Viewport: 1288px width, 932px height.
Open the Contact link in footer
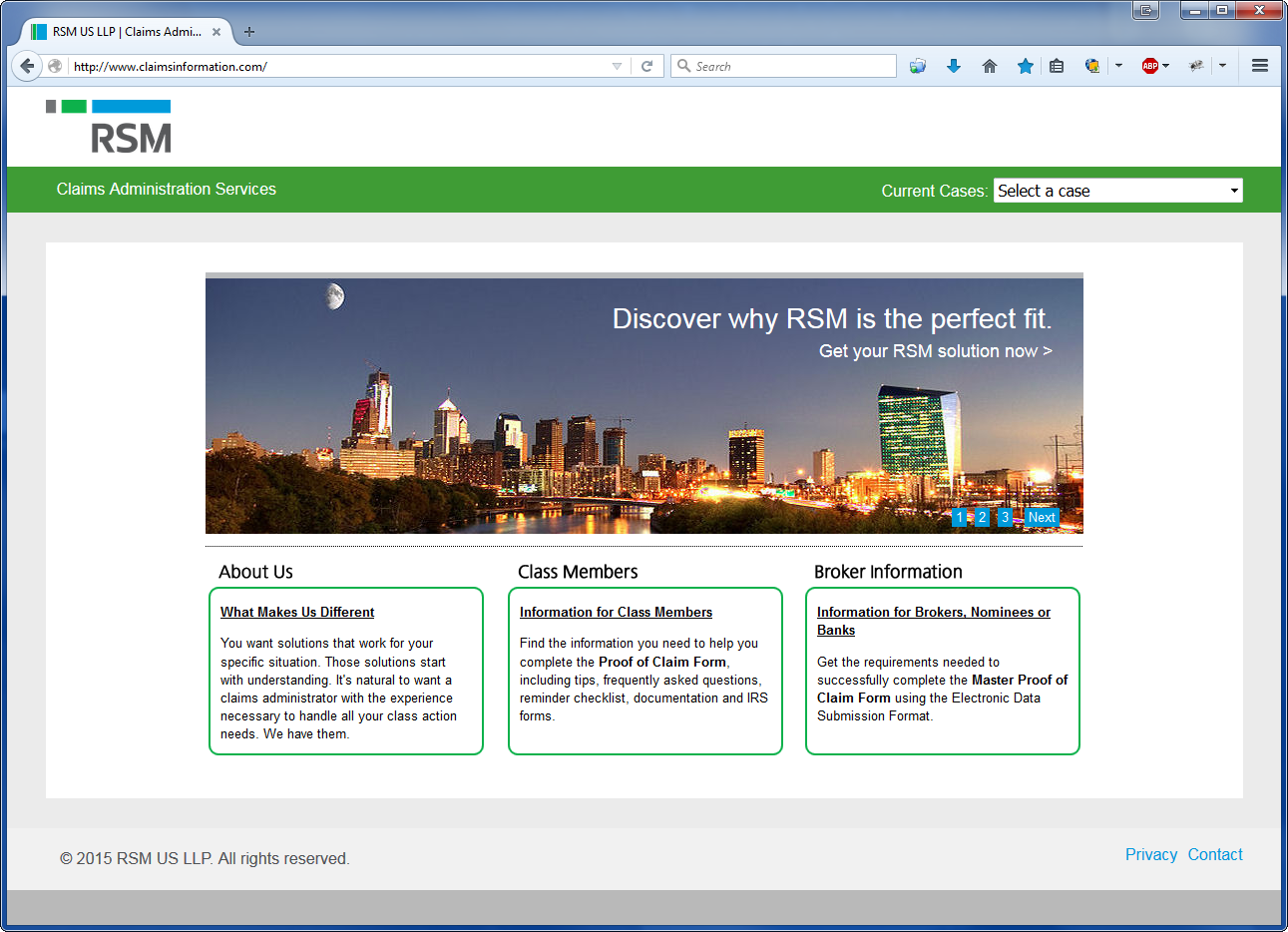(x=1215, y=854)
